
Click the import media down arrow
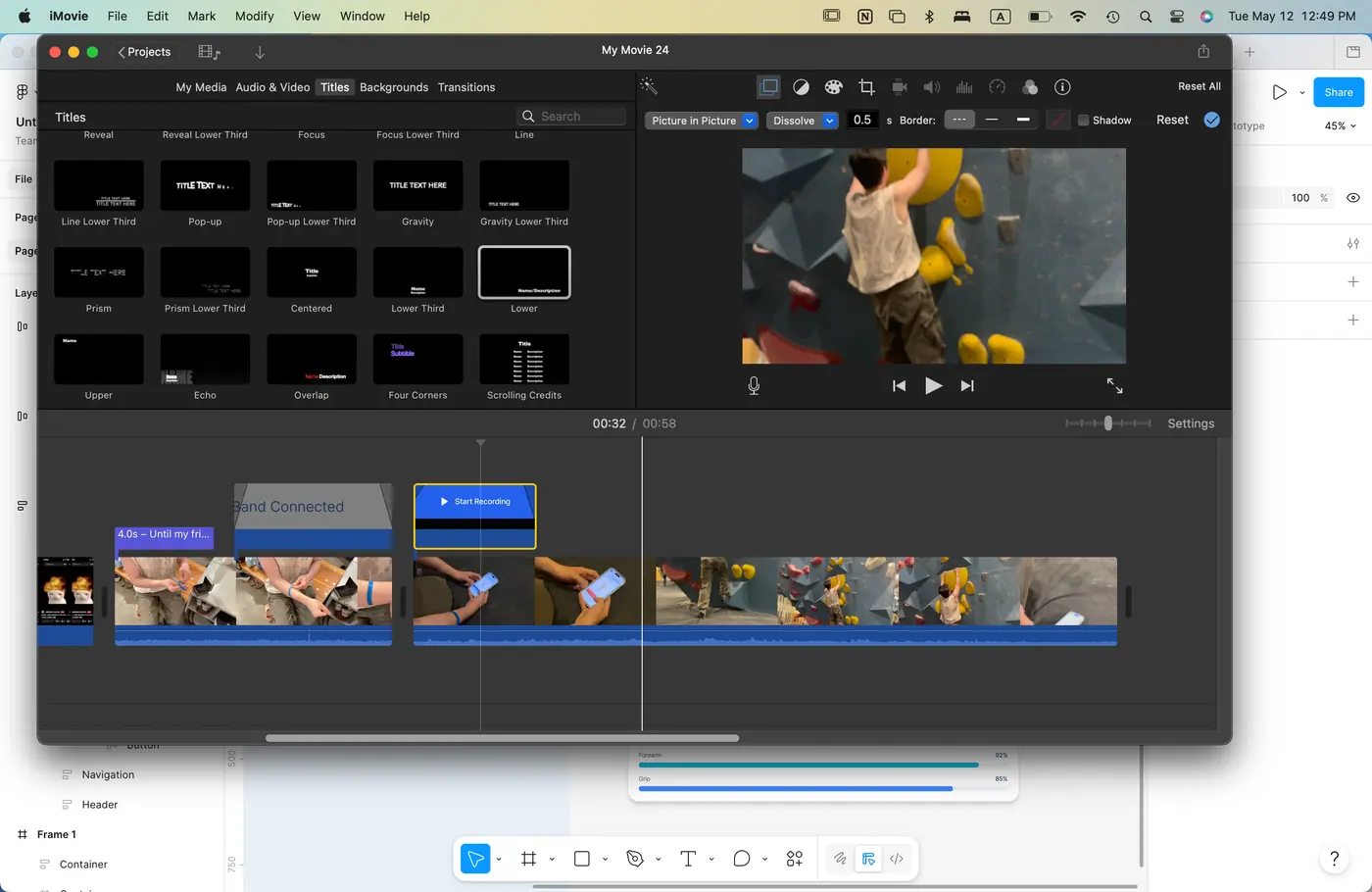[260, 52]
